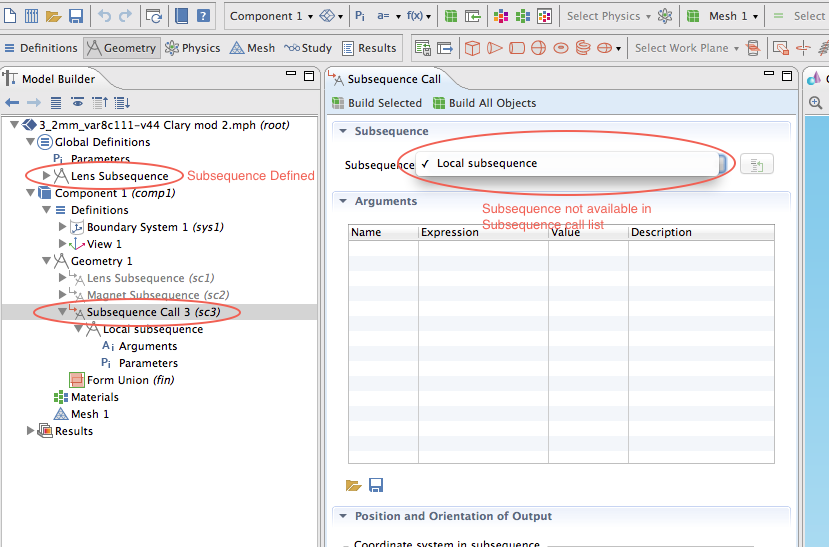The height and width of the screenshot is (547, 829).
Task: Collapse the Arguments settings section
Action: 343,201
